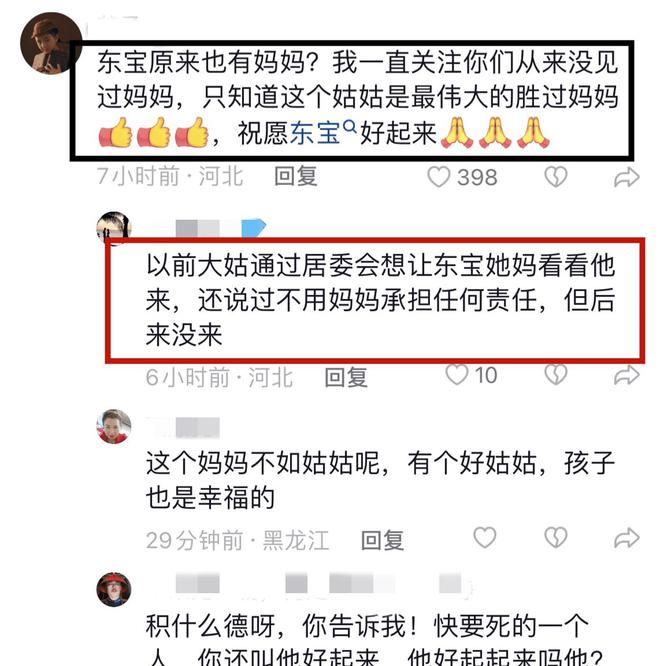Reply to the 6小时前 comment
Screen dimensions: 660x666
346,377
